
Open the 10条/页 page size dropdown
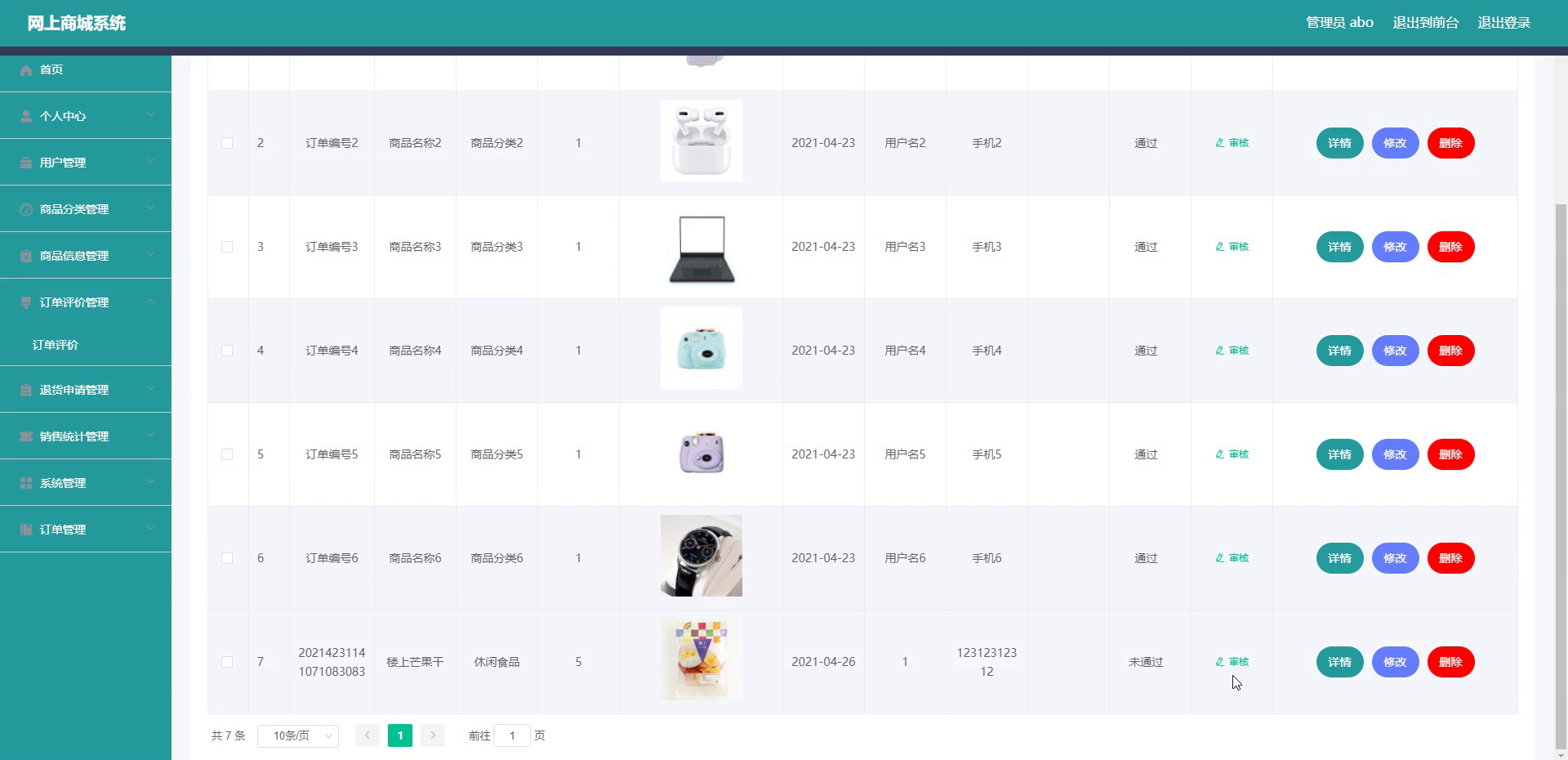297,735
